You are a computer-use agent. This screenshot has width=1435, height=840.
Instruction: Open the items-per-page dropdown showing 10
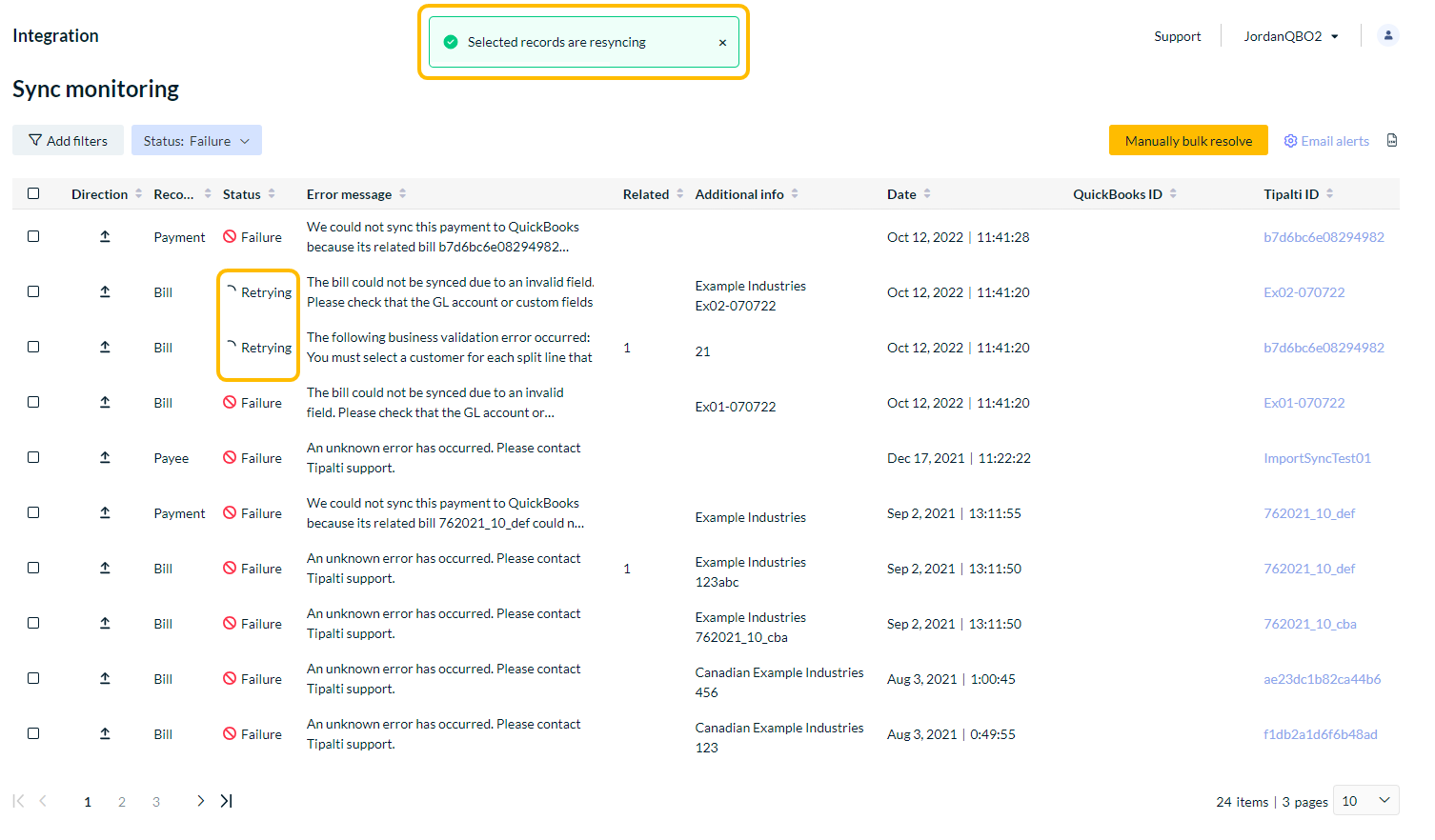[1365, 801]
